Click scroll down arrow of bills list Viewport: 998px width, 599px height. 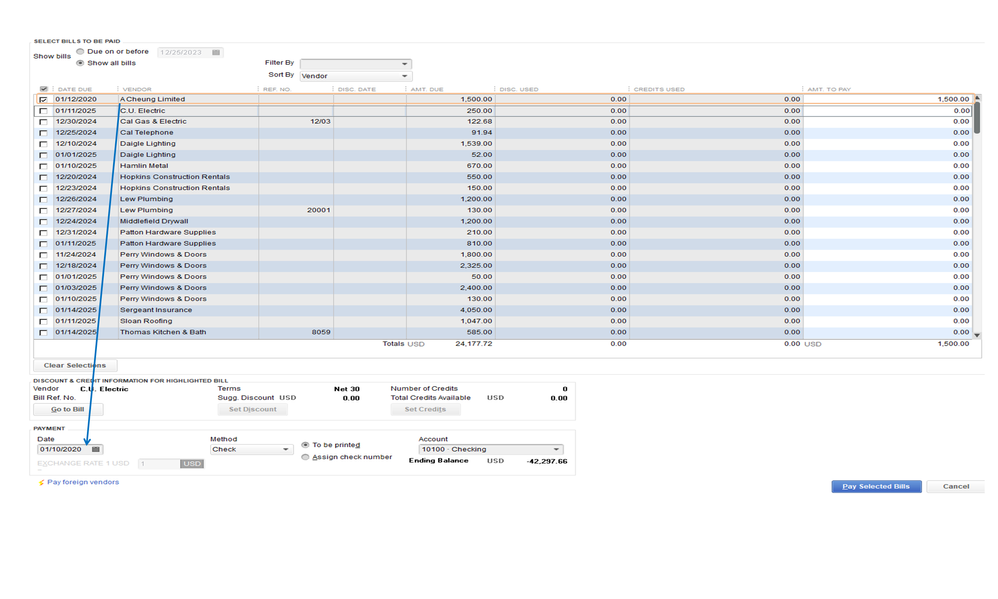[977, 335]
